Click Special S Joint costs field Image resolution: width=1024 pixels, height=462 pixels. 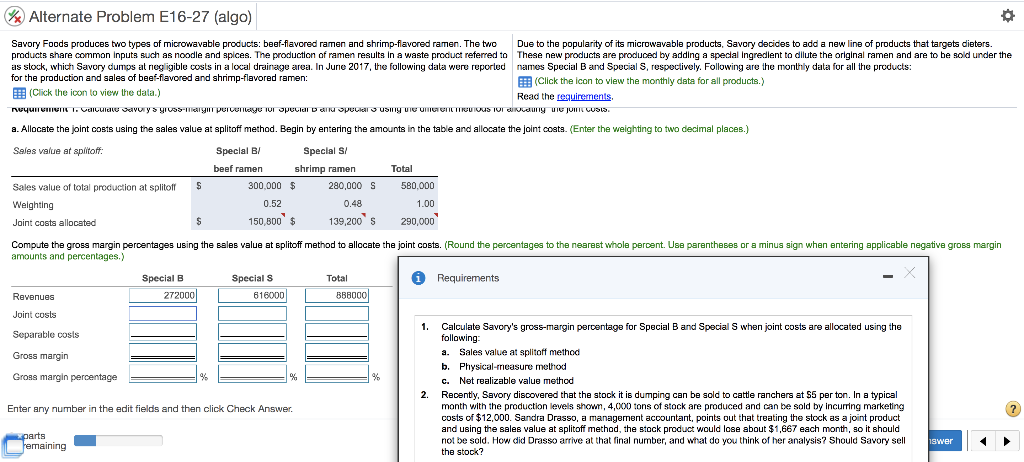[252, 314]
